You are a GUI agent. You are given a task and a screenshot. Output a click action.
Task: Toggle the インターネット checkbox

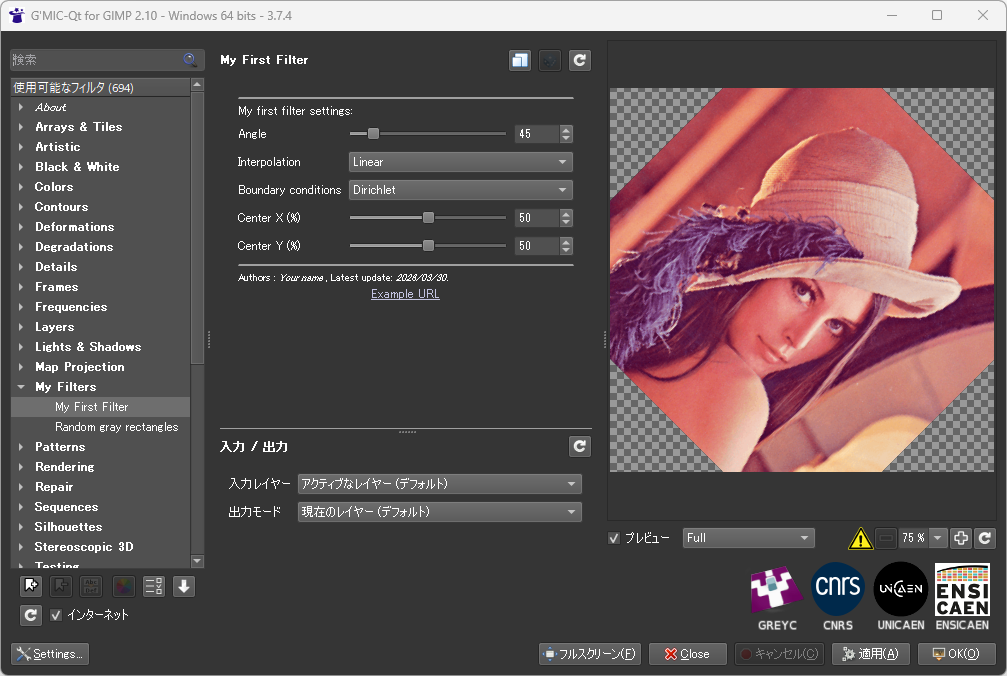click(x=56, y=615)
